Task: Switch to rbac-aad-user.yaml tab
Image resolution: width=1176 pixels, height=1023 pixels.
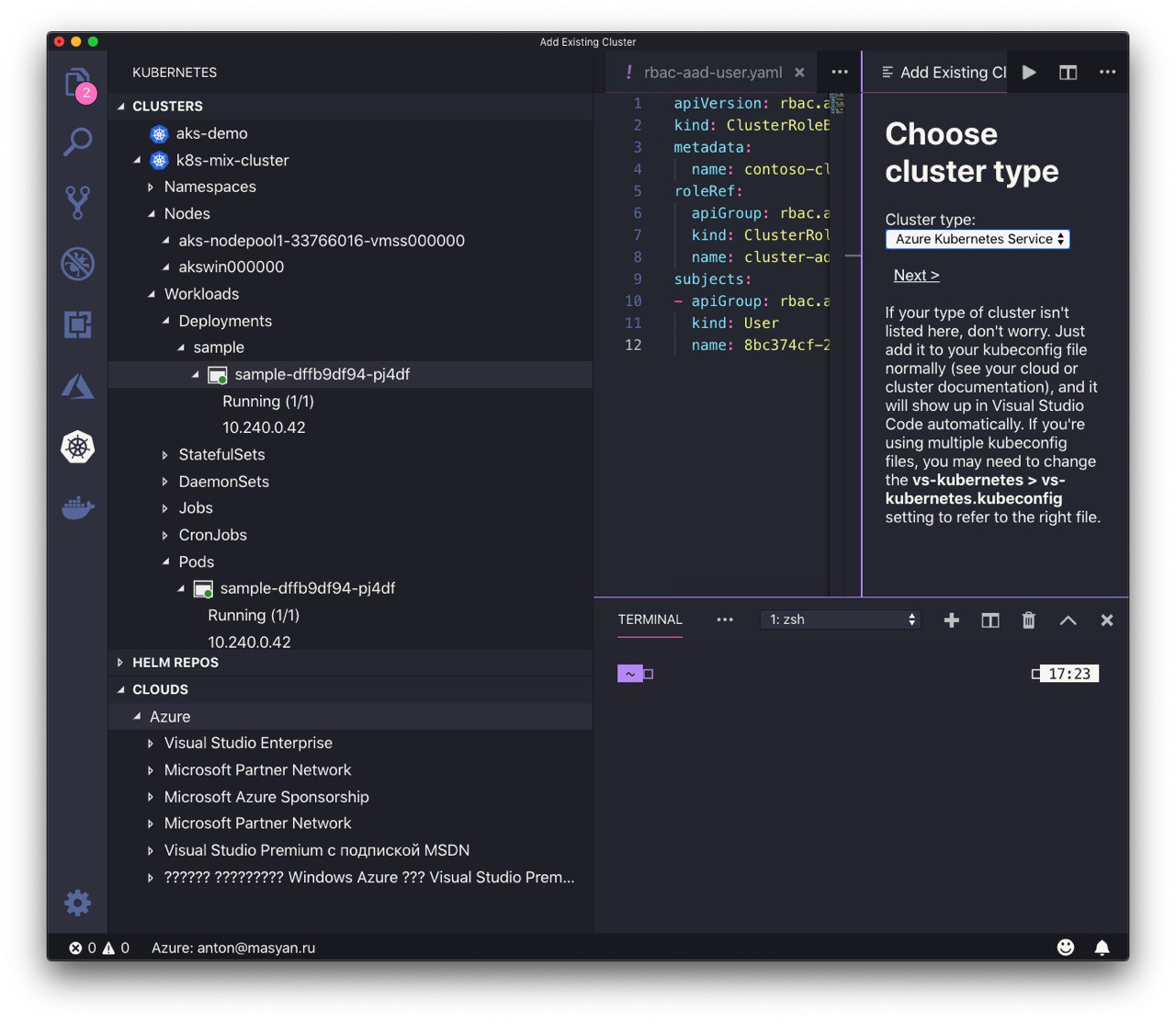Action: click(713, 73)
